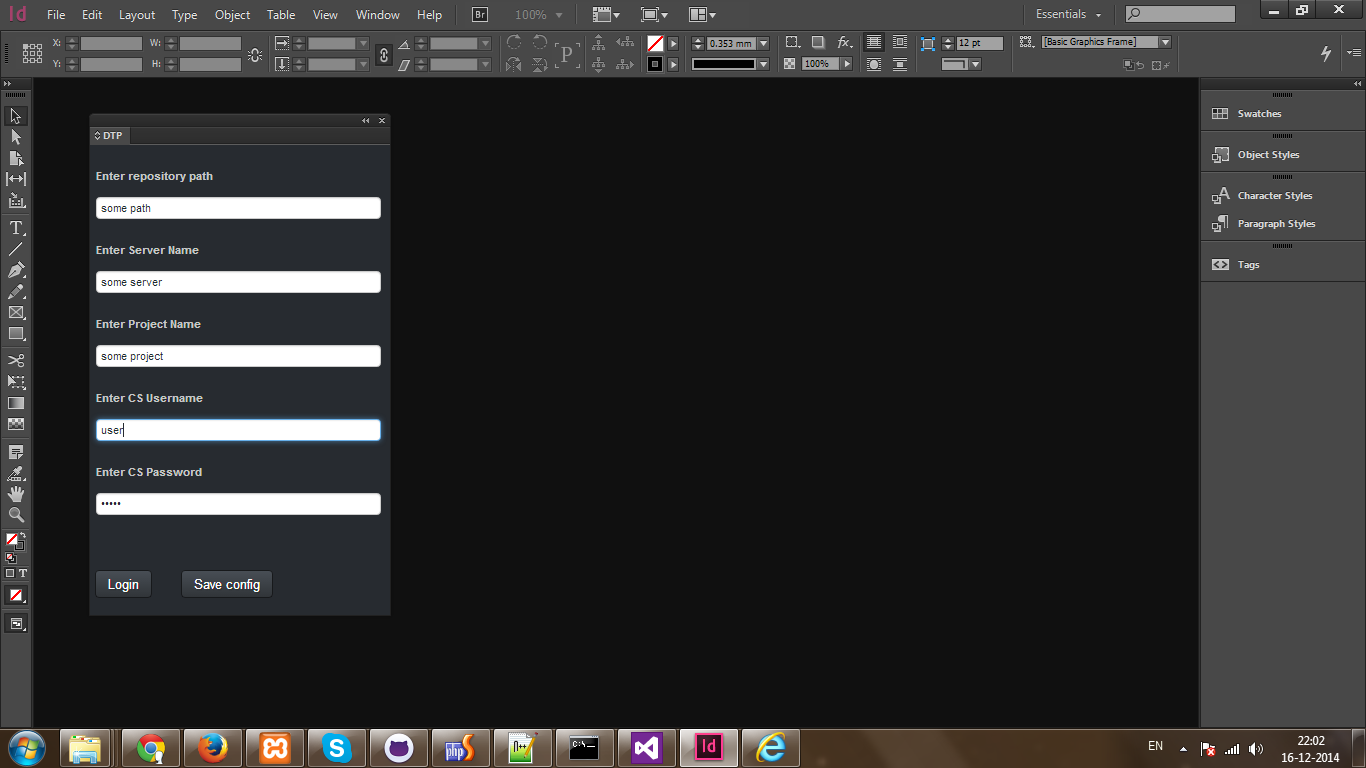This screenshot has width=1366, height=768.
Task: Click the Login button
Action: coord(122,584)
